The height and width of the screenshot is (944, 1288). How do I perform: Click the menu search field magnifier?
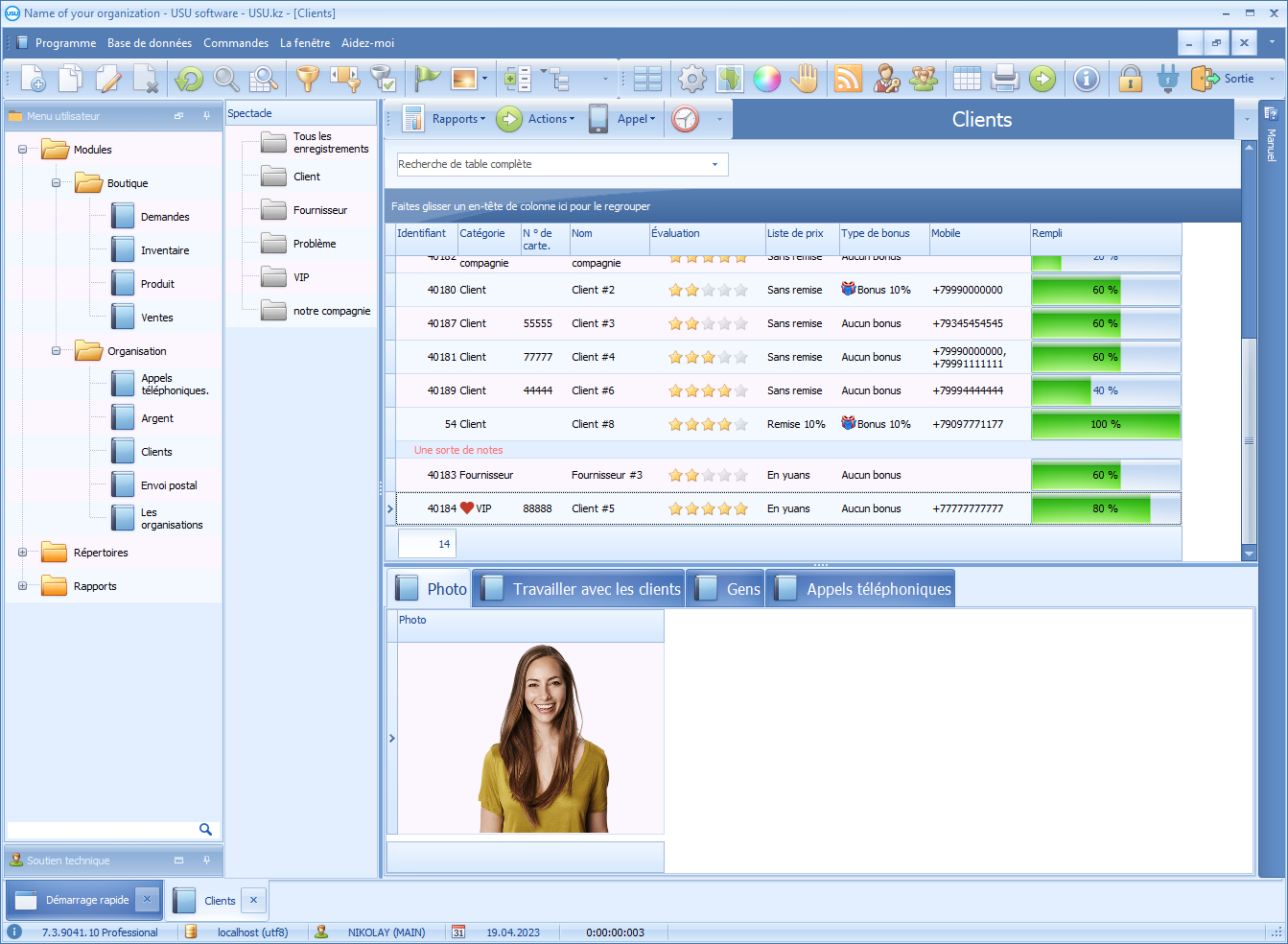[x=205, y=829]
